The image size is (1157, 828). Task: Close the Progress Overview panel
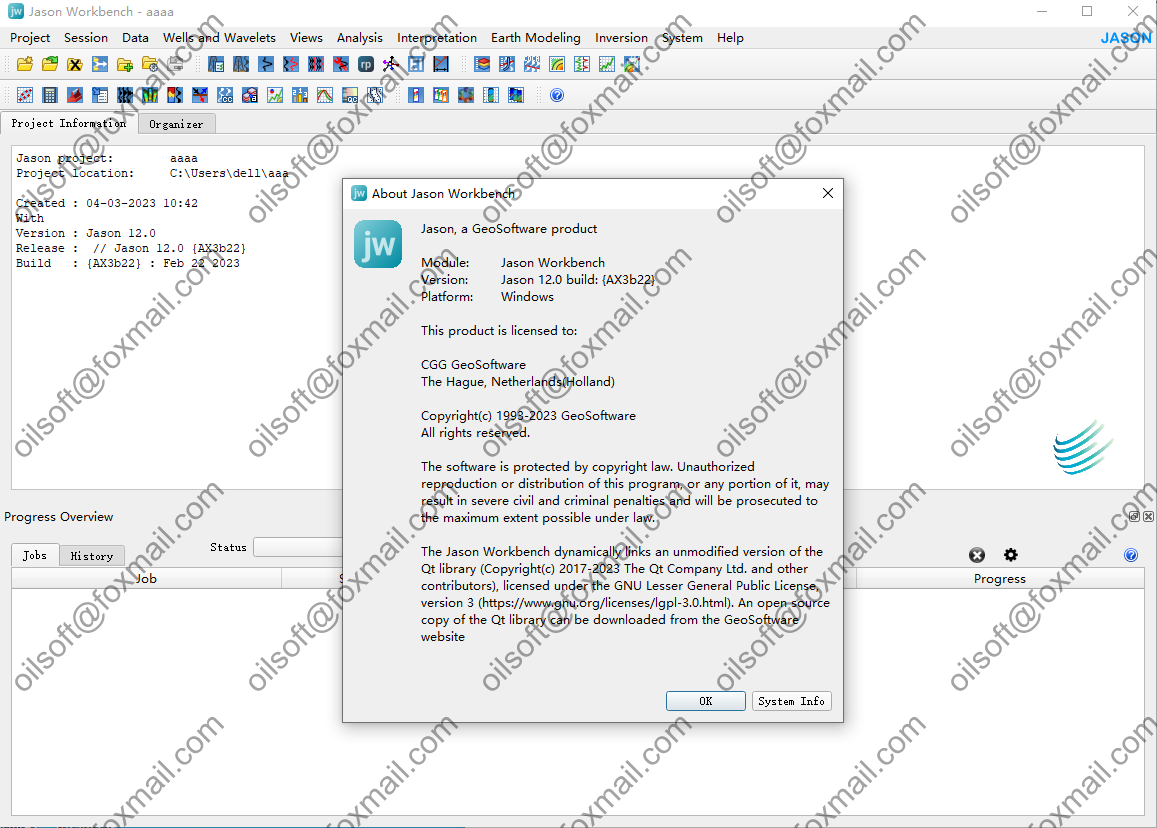1148,517
